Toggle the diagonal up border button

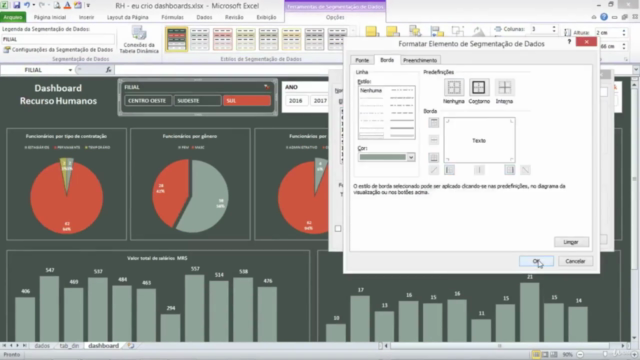[433, 170]
